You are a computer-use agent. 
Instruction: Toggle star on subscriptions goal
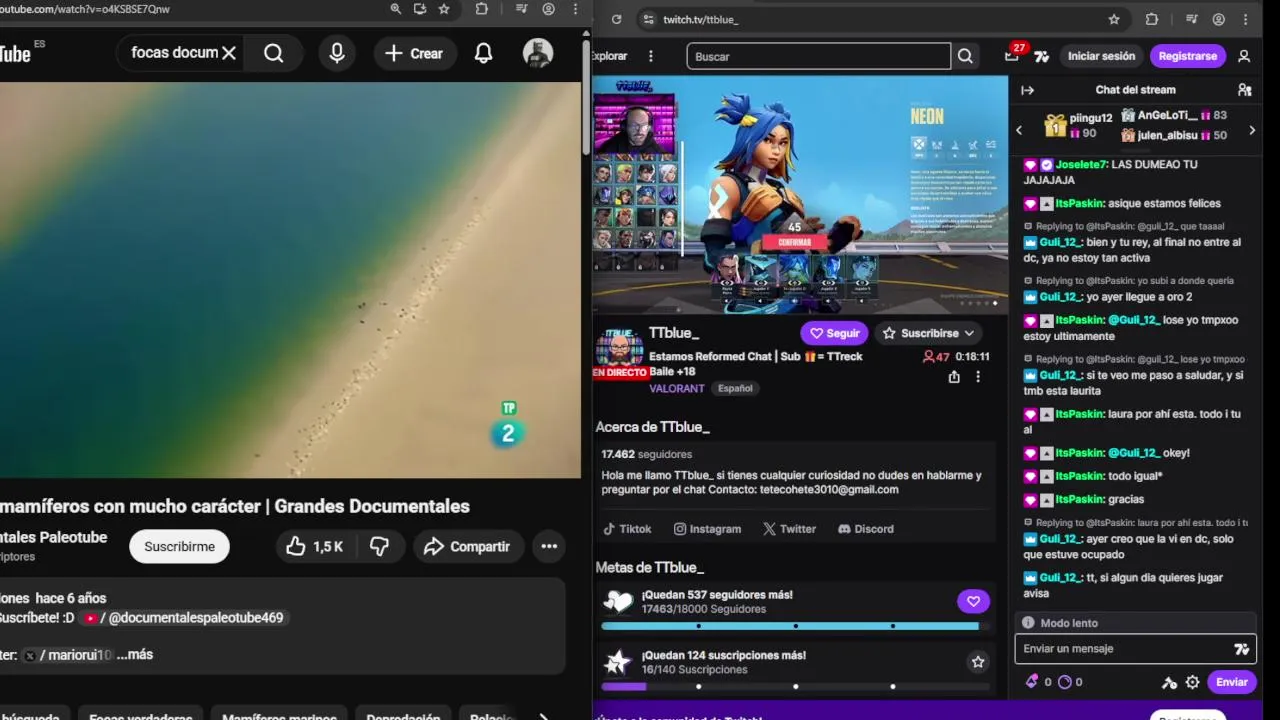(x=978, y=662)
